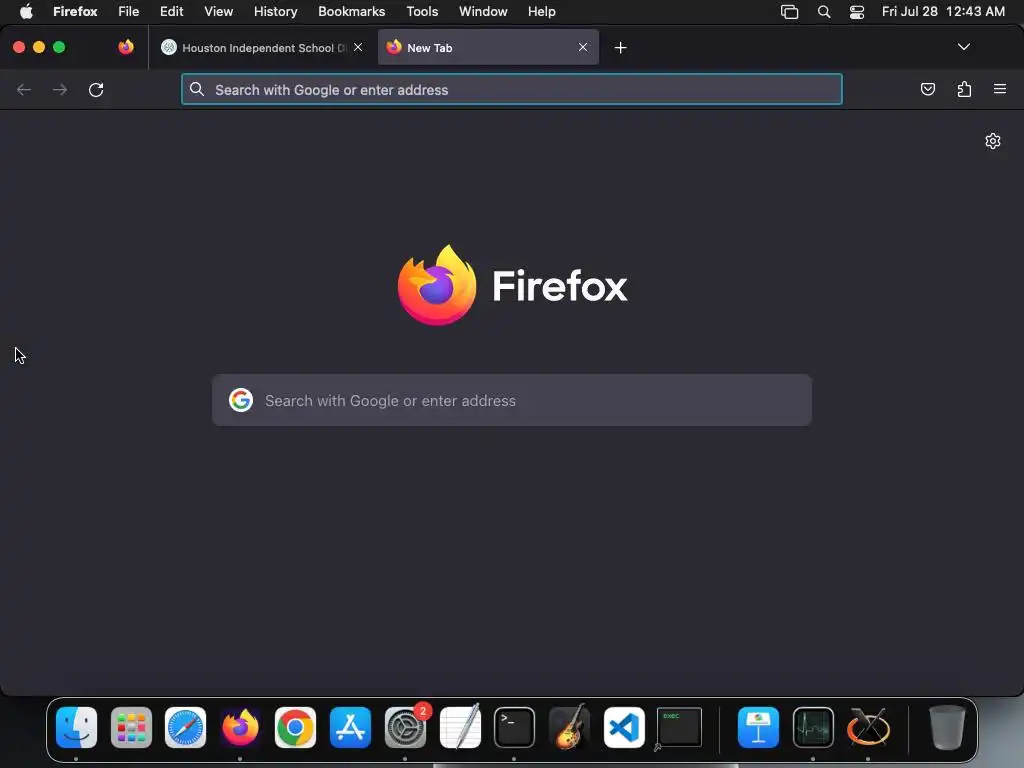Open Terminal from the dock
The image size is (1024, 768).
(x=515, y=727)
